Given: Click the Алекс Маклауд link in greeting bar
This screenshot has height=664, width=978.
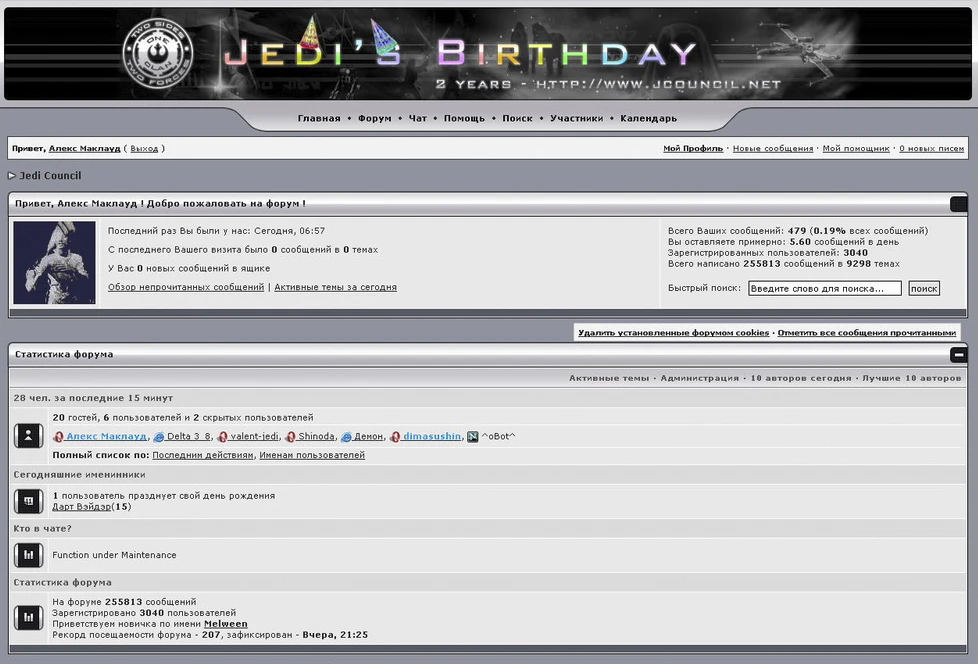Looking at the screenshot, I should [84, 148].
